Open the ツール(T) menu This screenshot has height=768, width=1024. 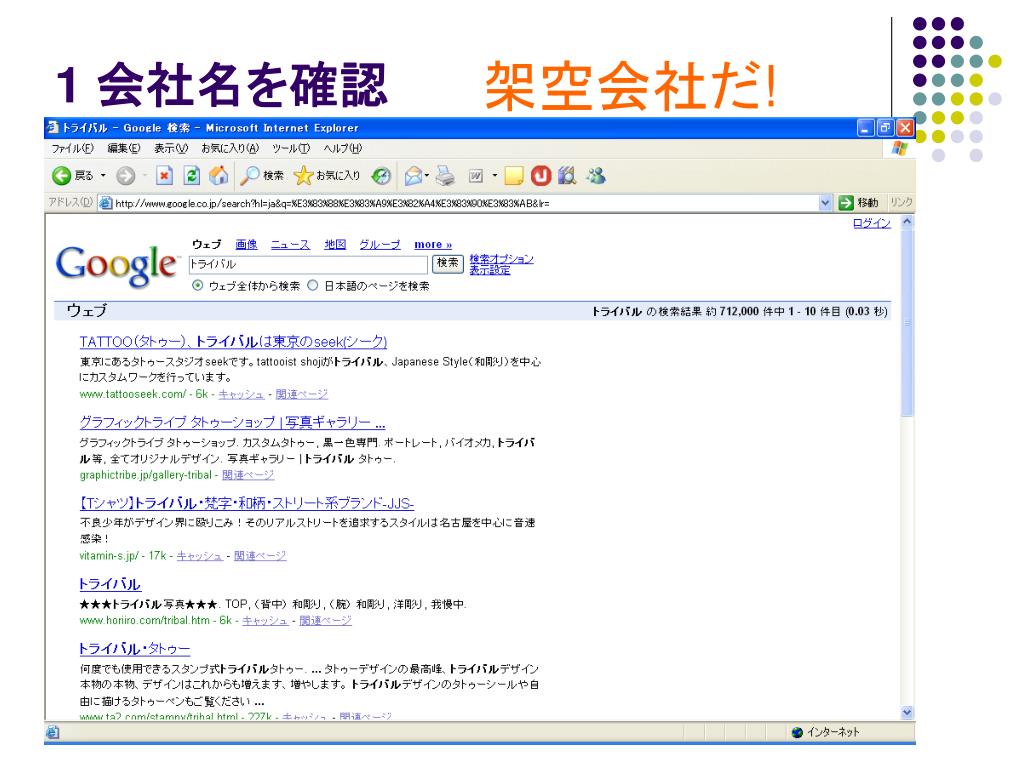tap(291, 148)
